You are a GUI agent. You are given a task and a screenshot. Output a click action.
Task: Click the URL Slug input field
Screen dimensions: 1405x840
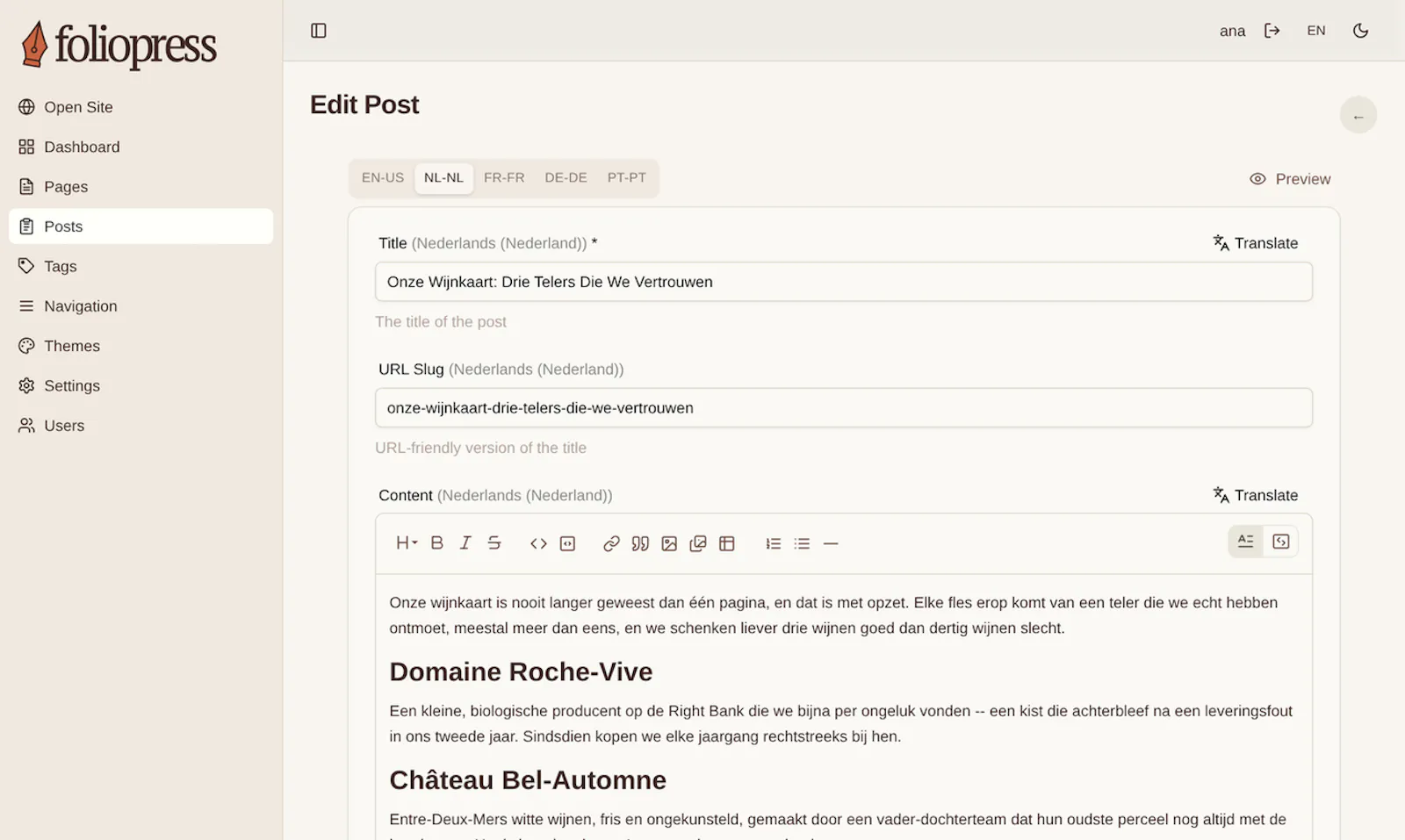[844, 408]
